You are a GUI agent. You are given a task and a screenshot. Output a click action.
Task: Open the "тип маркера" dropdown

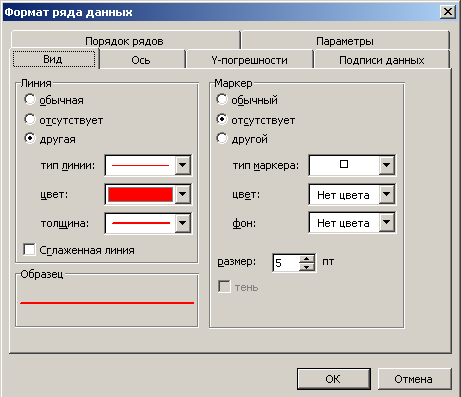[x=387, y=165]
